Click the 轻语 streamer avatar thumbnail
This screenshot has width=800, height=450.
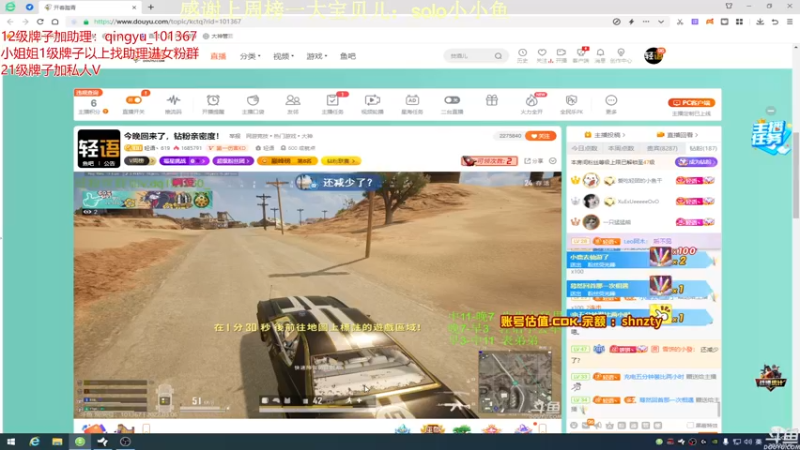pos(99,148)
